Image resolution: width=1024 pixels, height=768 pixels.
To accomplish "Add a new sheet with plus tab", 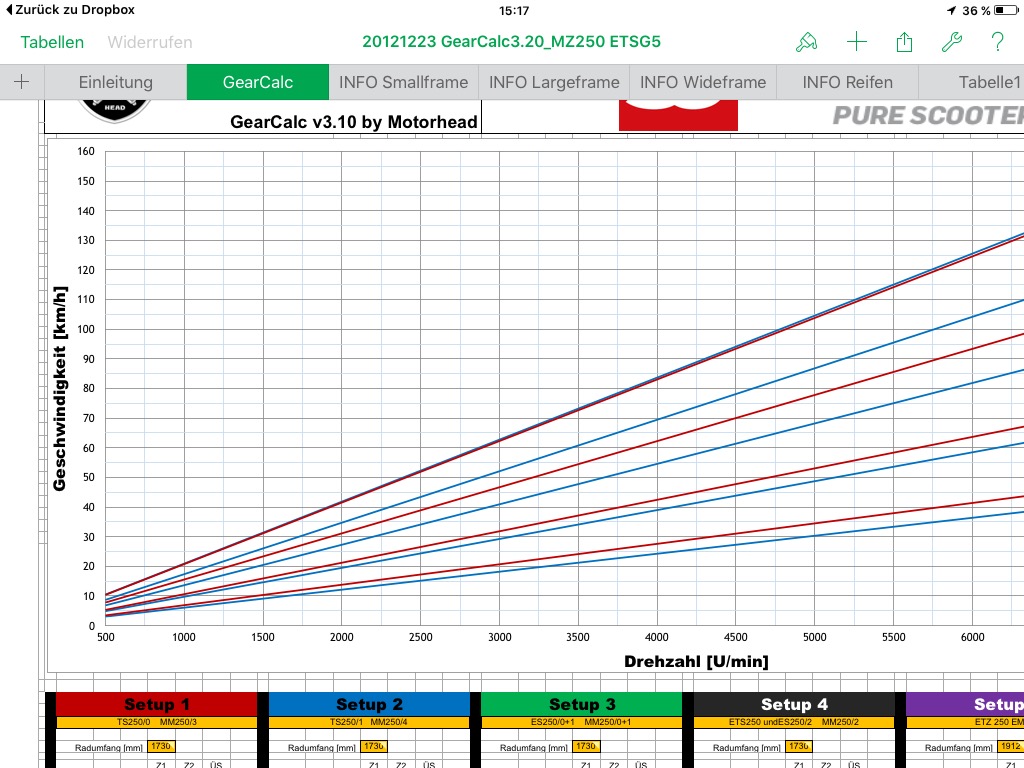I will pos(22,82).
